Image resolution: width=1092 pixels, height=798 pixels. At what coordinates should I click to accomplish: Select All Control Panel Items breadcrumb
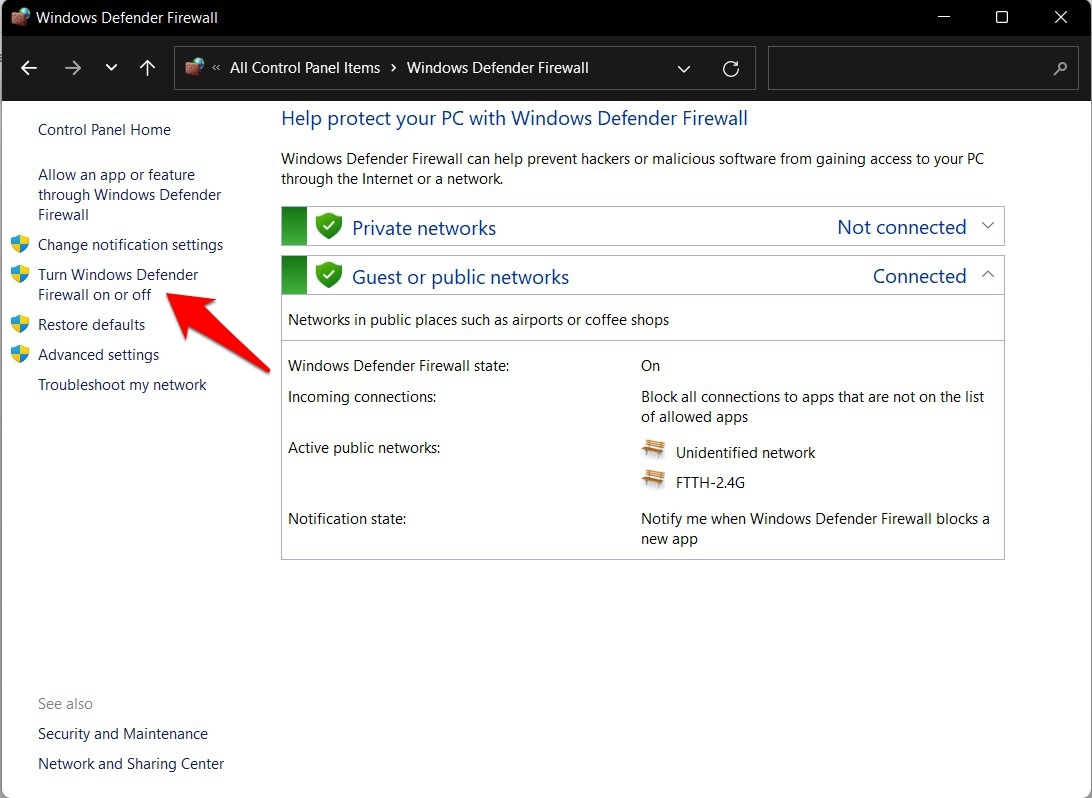305,68
